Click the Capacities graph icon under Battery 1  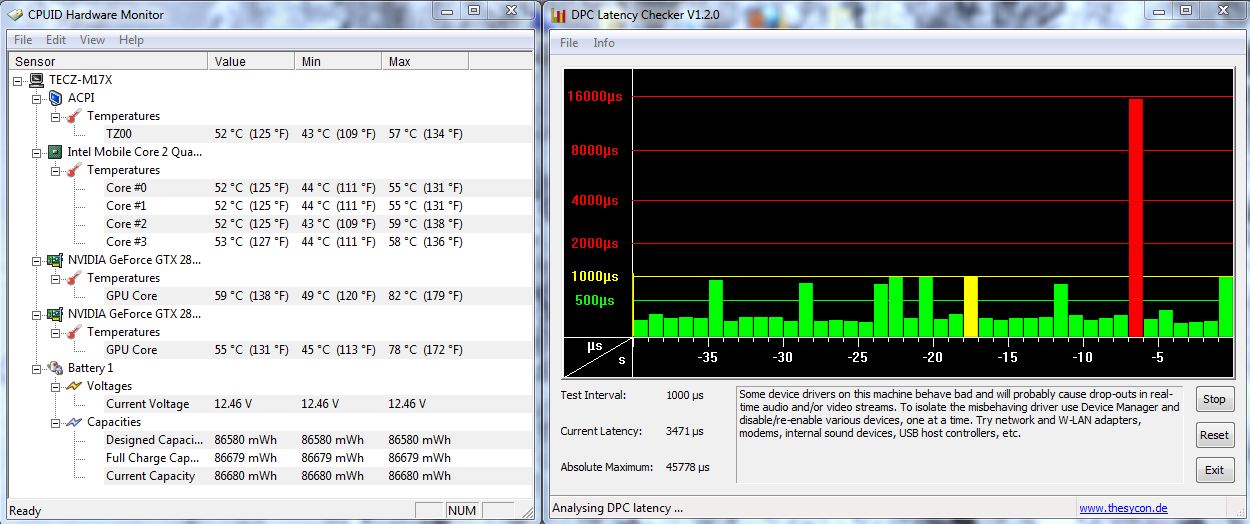coord(75,422)
